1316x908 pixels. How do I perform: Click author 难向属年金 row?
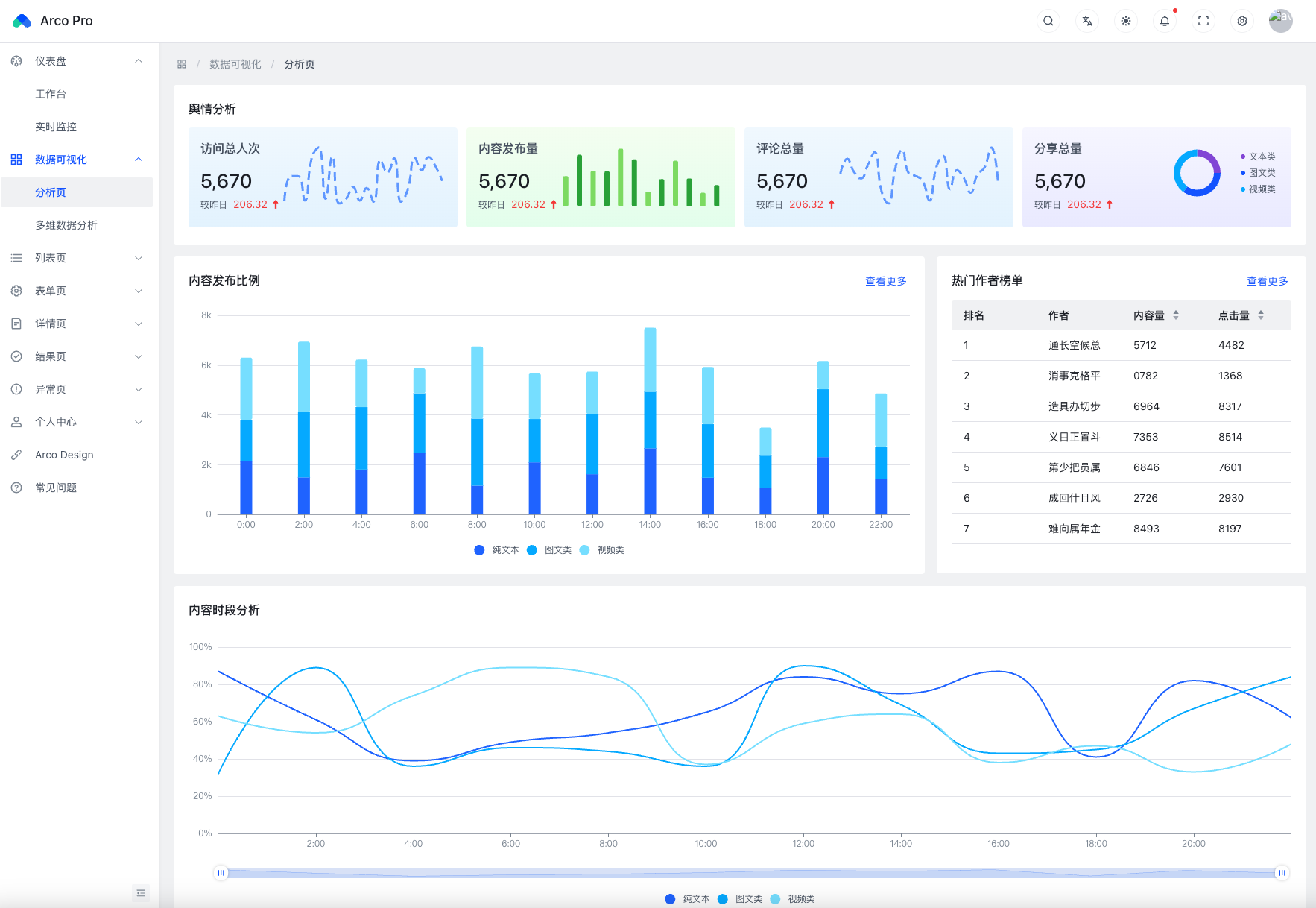[1122, 529]
